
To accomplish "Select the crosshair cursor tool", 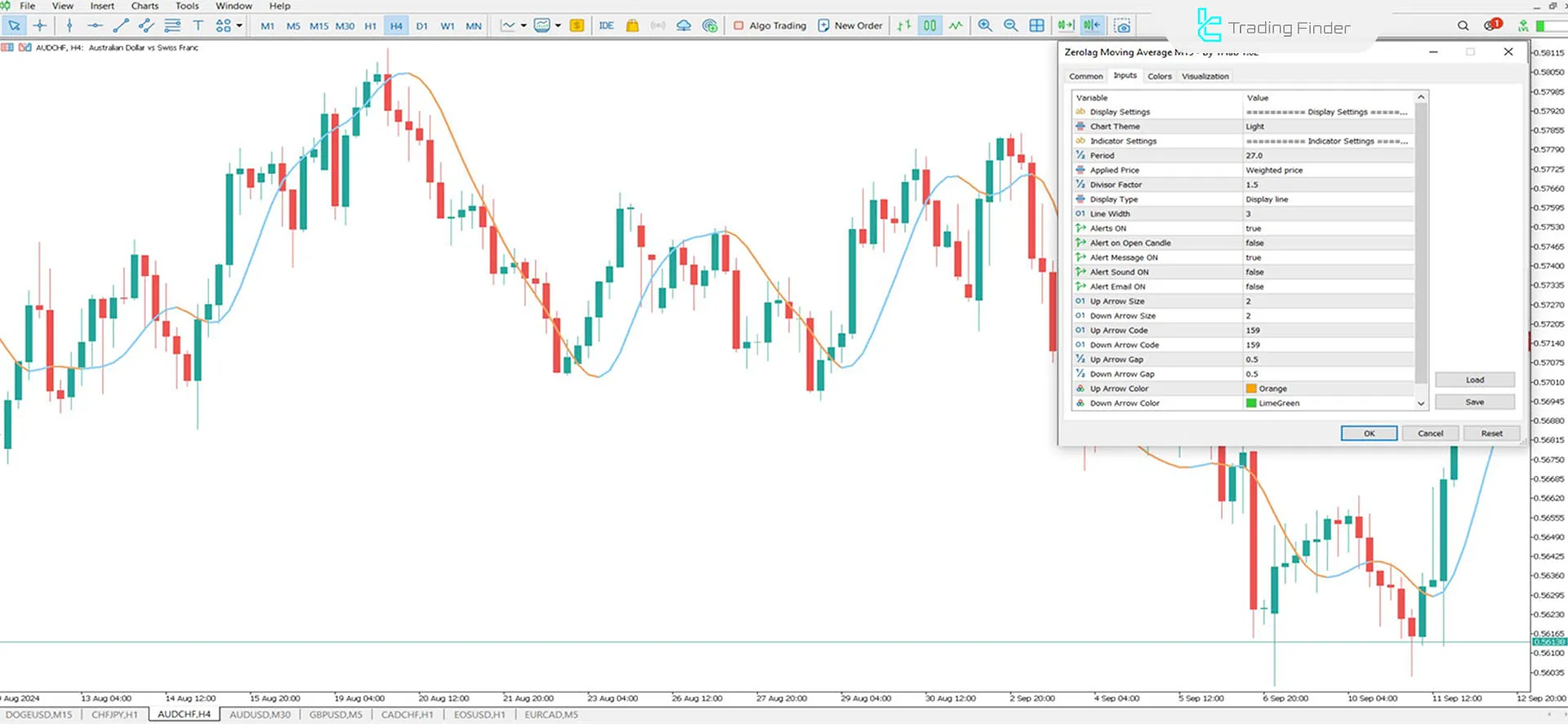I will [x=39, y=26].
